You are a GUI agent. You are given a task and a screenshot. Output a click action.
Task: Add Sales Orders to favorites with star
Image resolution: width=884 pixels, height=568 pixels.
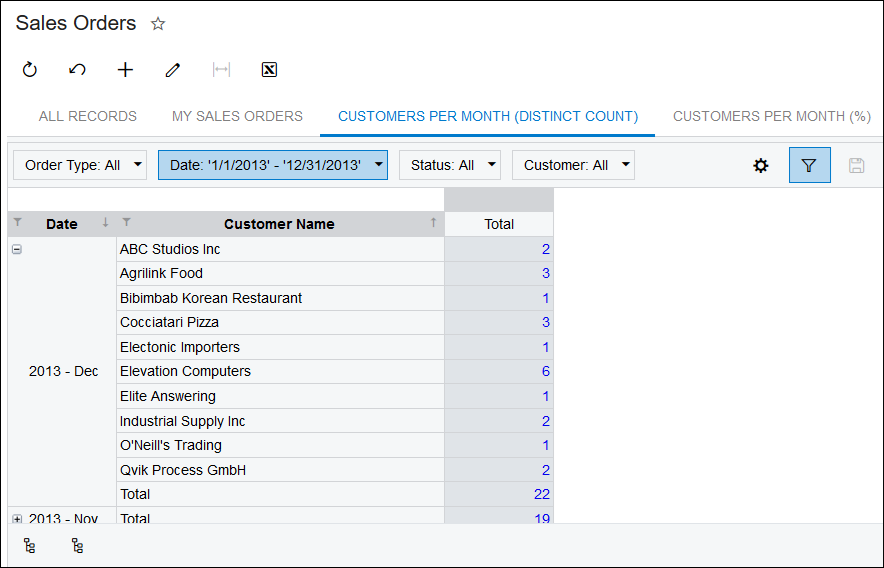pyautogui.click(x=157, y=24)
